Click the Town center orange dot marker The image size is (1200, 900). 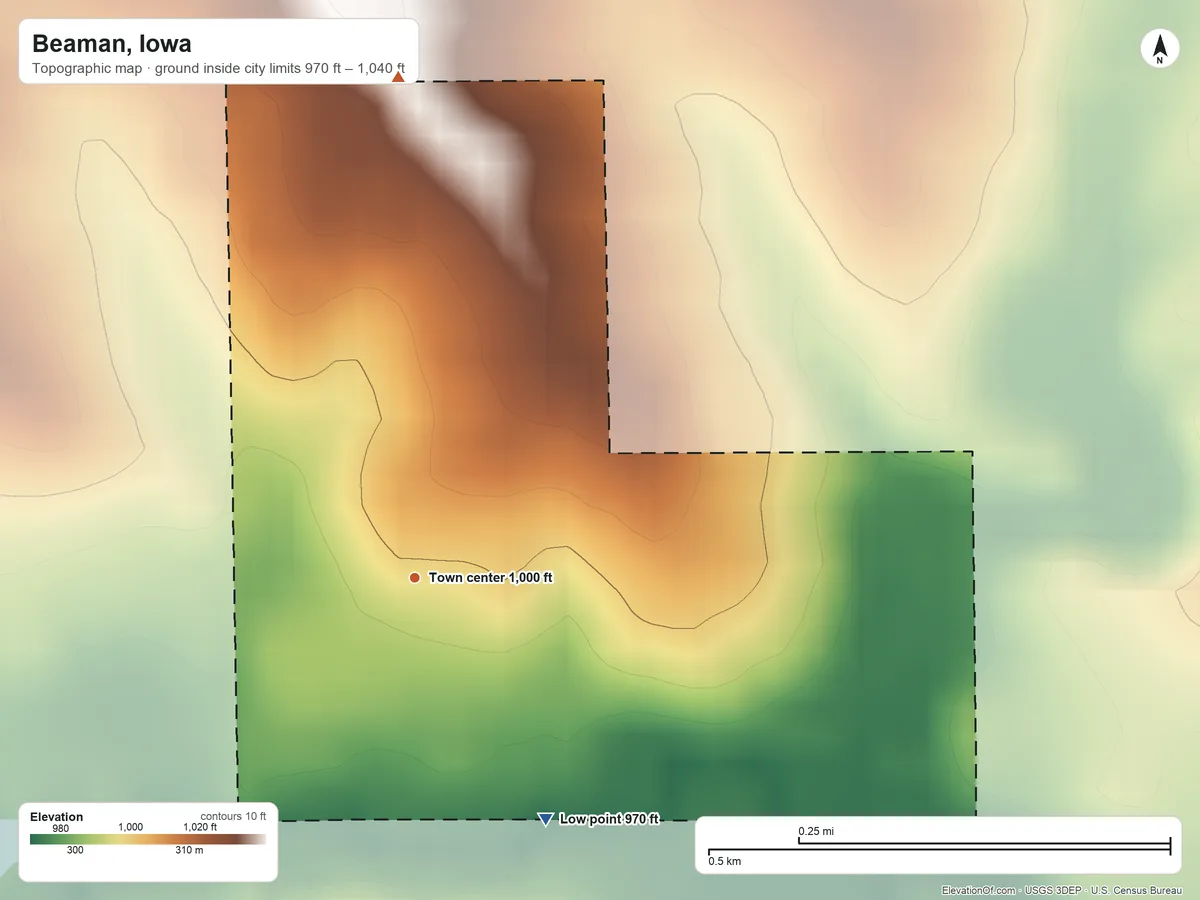(414, 578)
